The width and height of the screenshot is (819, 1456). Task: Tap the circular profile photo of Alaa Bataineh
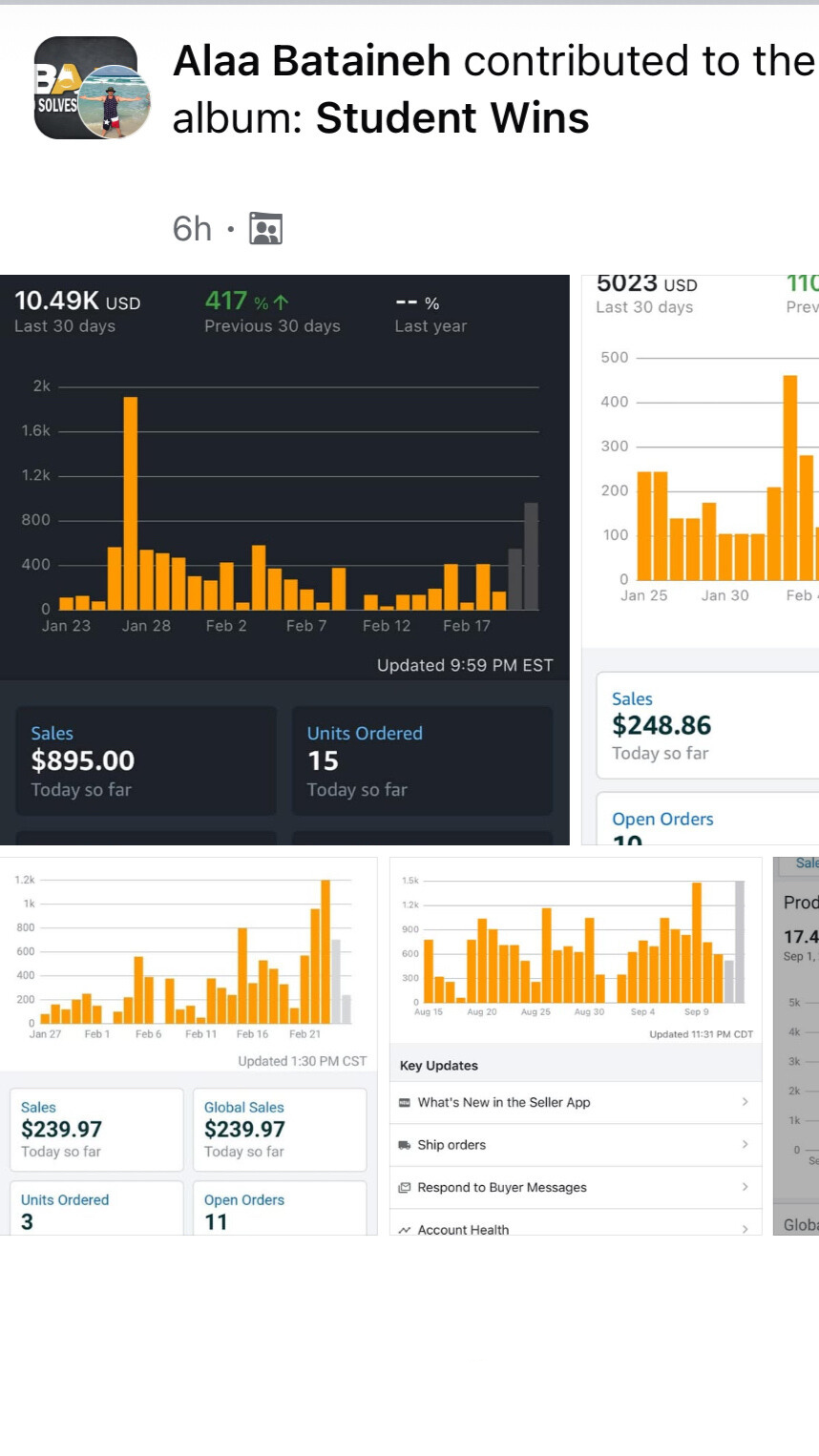115,103
